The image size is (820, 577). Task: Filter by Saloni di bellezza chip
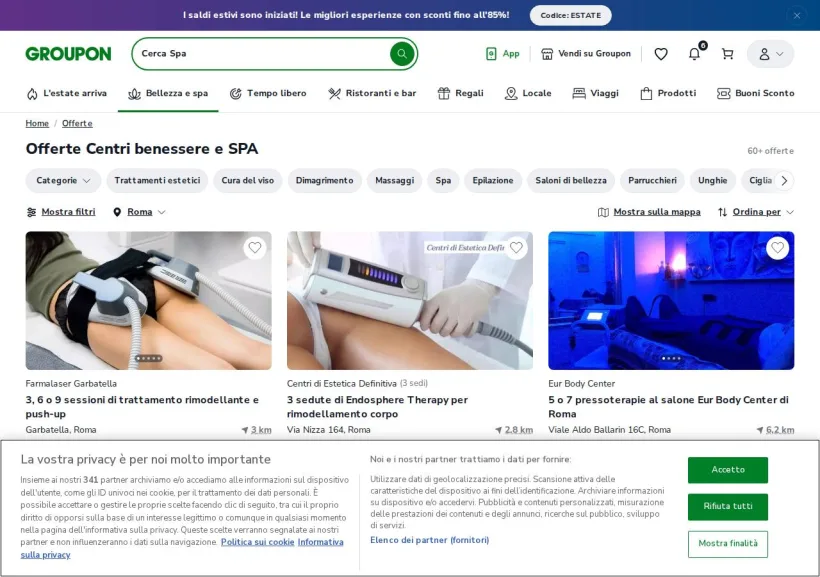571,180
